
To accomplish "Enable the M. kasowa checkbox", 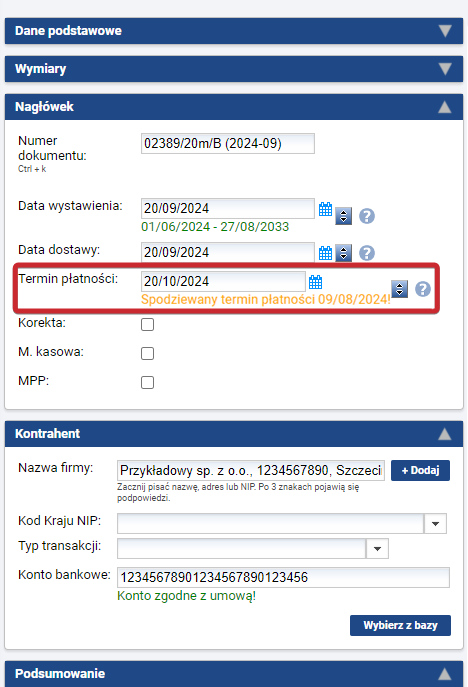I will (147, 353).
